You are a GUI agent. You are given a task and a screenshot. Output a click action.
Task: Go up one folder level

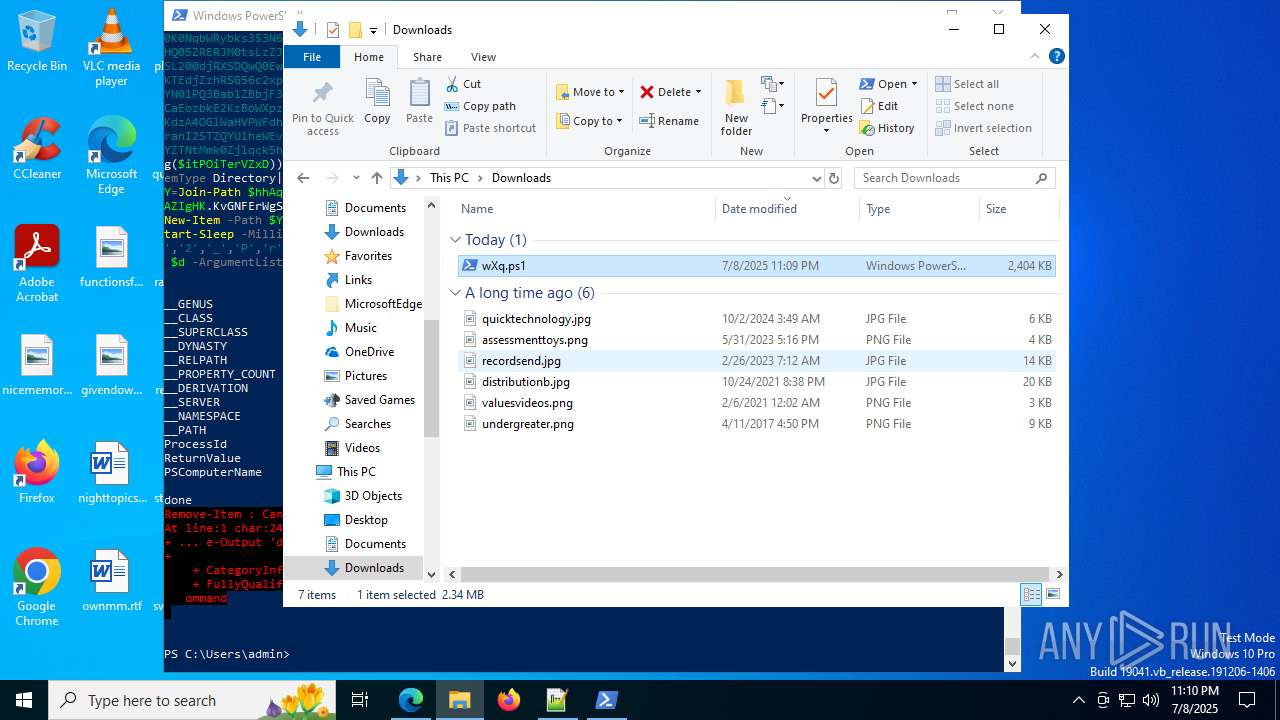[376, 178]
